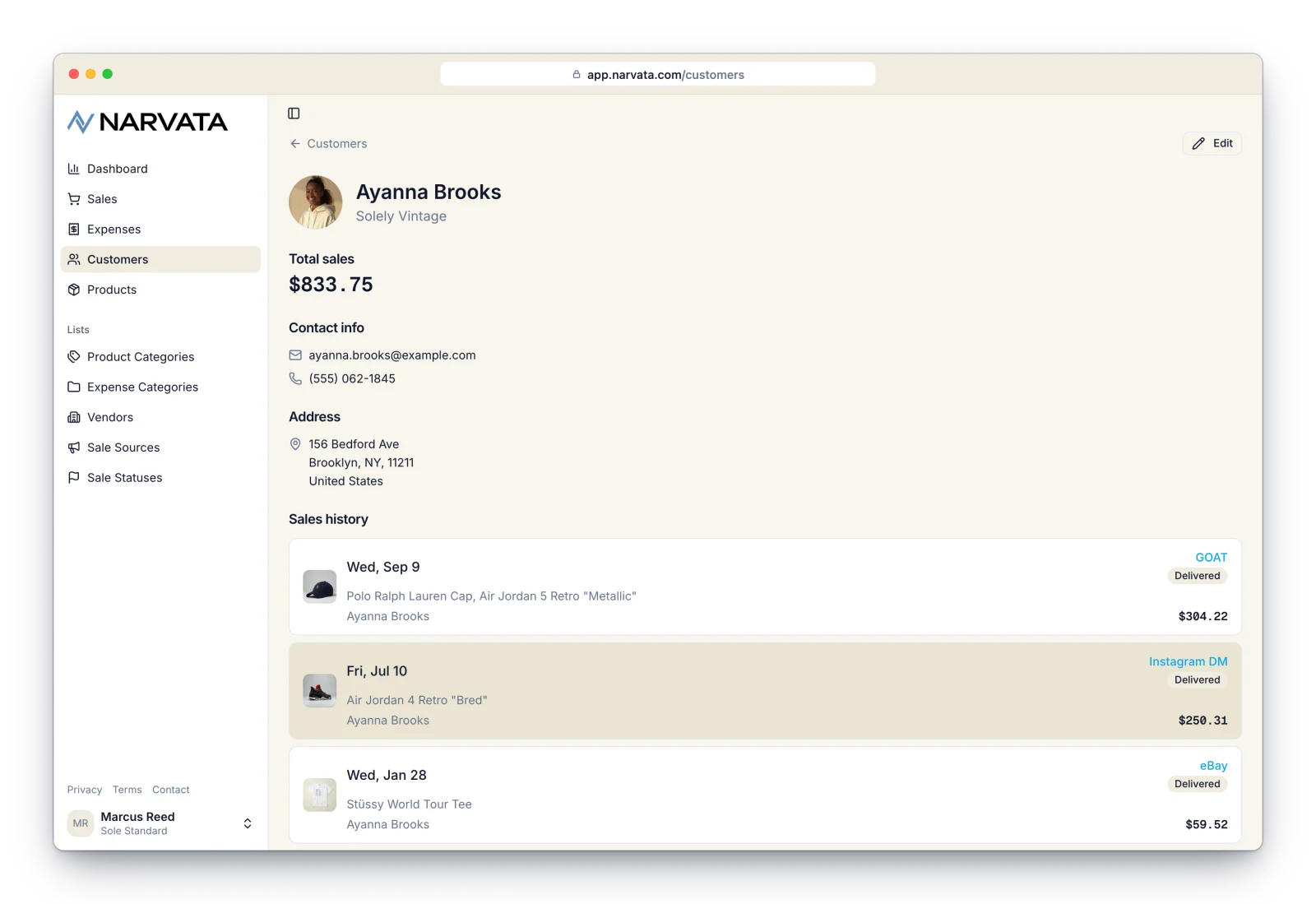Click the Sale Sources megaphone icon

tap(74, 447)
